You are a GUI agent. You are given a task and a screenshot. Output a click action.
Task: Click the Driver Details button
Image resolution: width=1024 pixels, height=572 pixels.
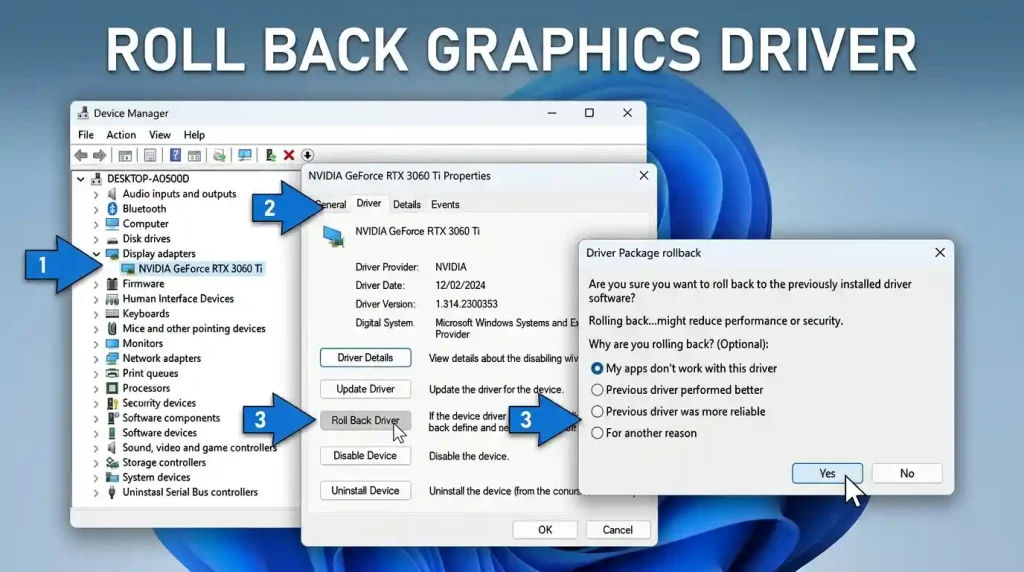(x=365, y=358)
